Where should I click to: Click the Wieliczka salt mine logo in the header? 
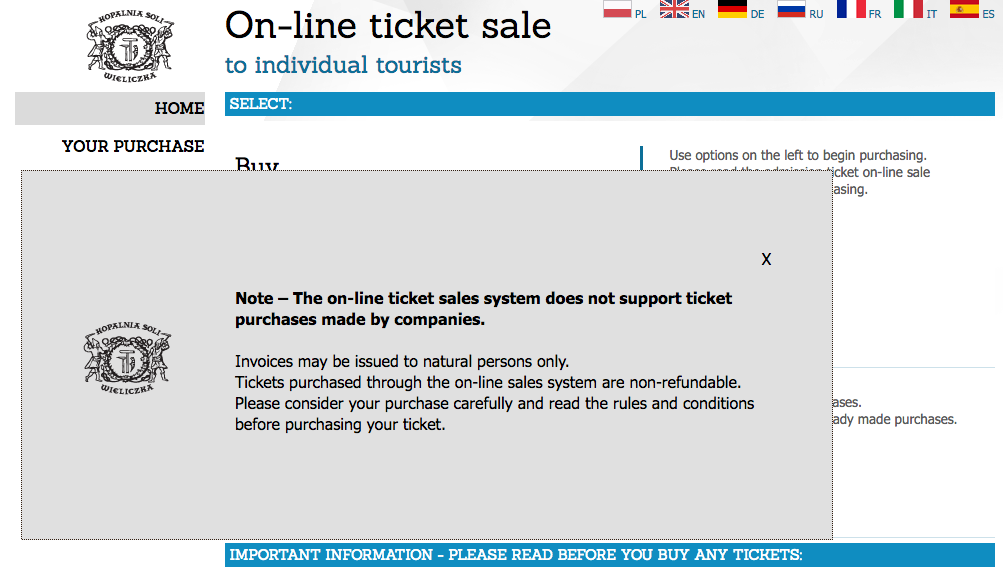coord(130,46)
